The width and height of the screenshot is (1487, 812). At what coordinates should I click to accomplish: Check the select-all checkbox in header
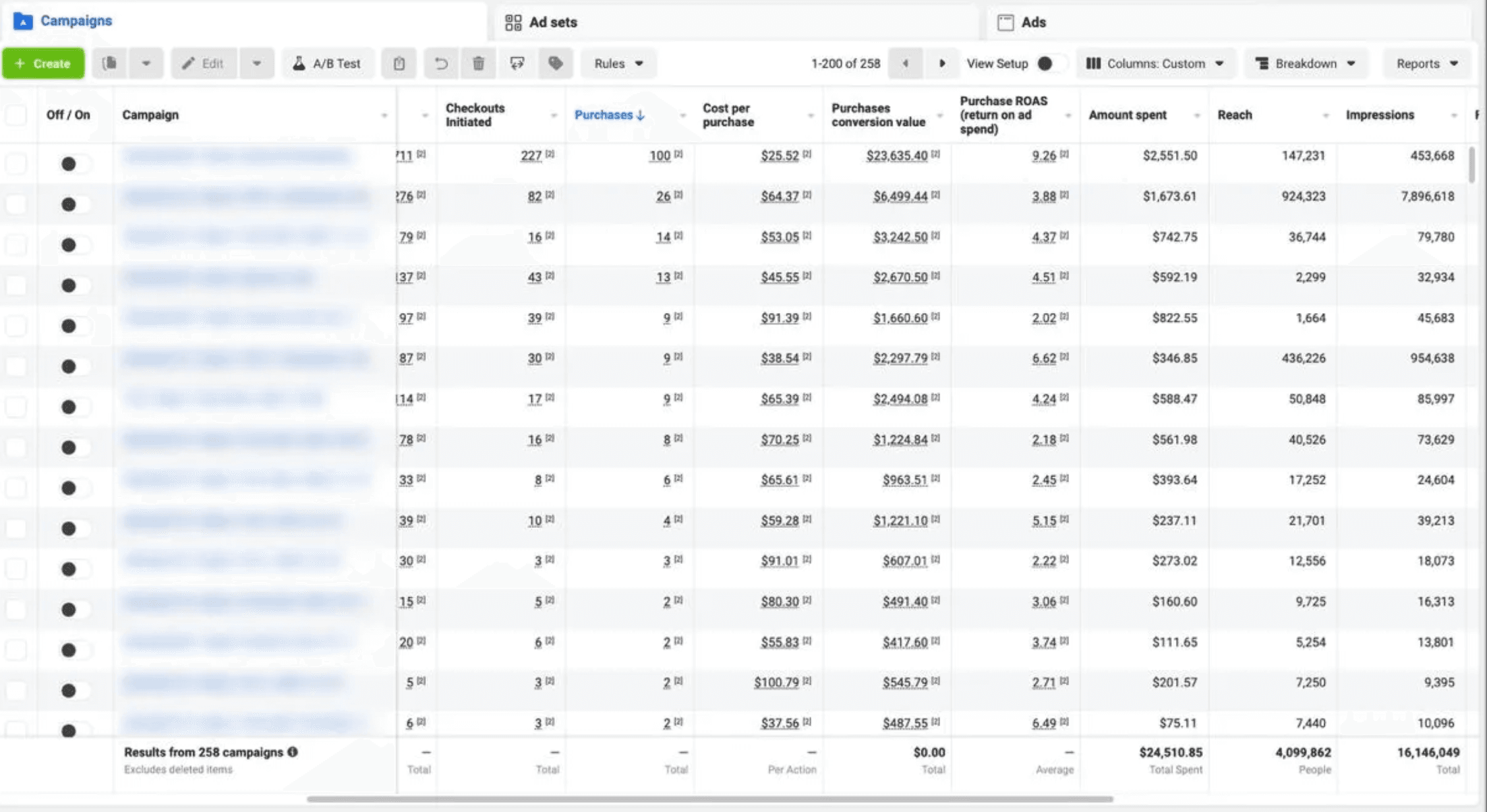[16, 115]
